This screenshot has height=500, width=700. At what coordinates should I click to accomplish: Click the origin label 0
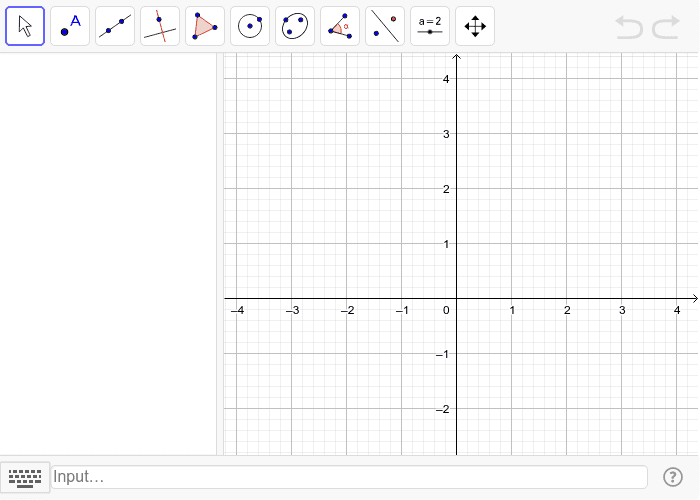(446, 310)
